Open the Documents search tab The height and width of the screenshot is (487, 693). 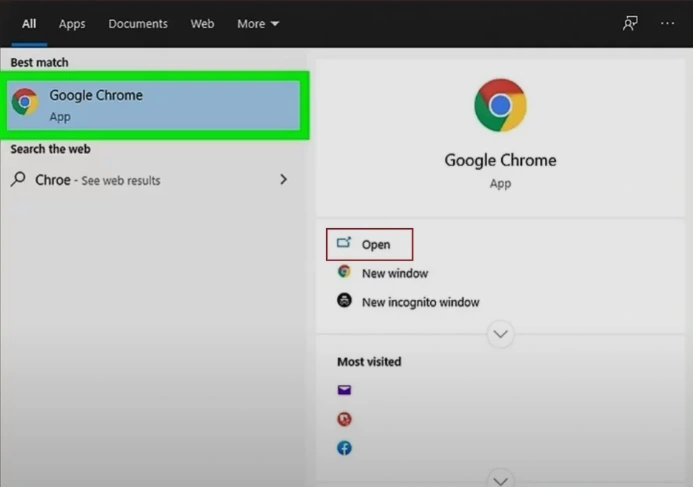tap(138, 24)
